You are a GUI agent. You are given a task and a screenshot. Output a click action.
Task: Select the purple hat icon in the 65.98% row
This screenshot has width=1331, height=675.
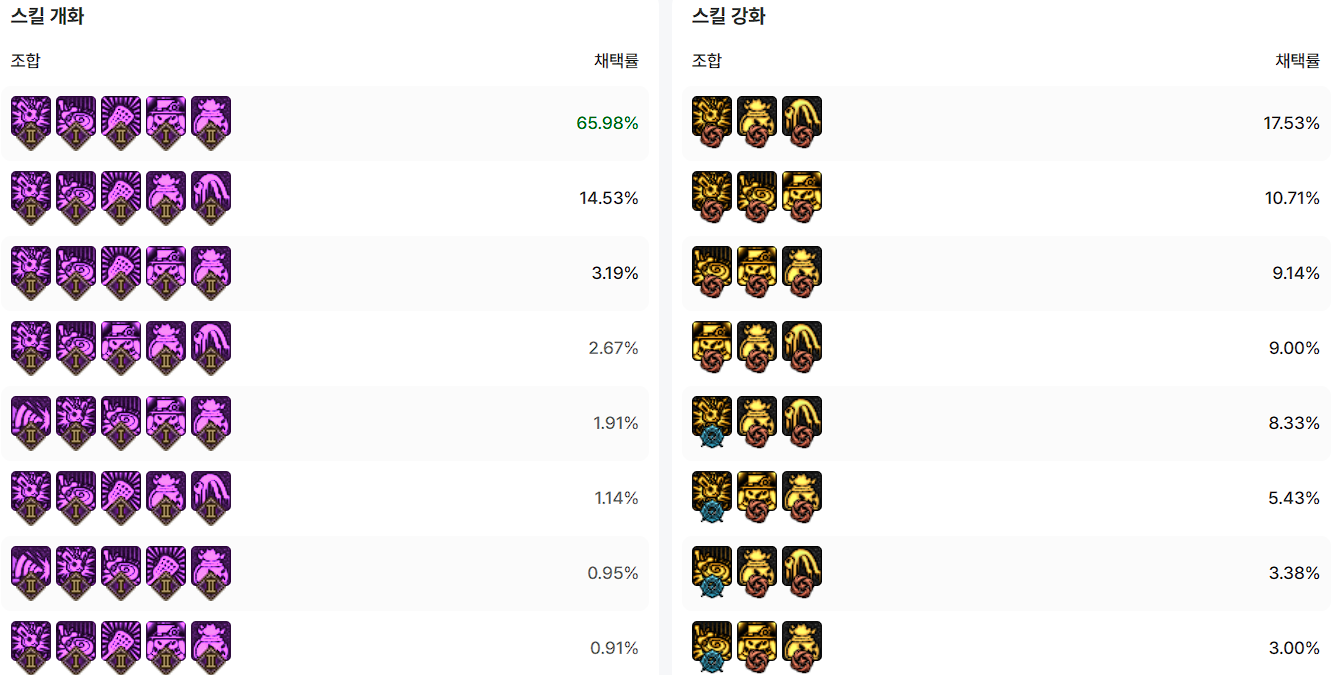pyautogui.click(x=166, y=123)
